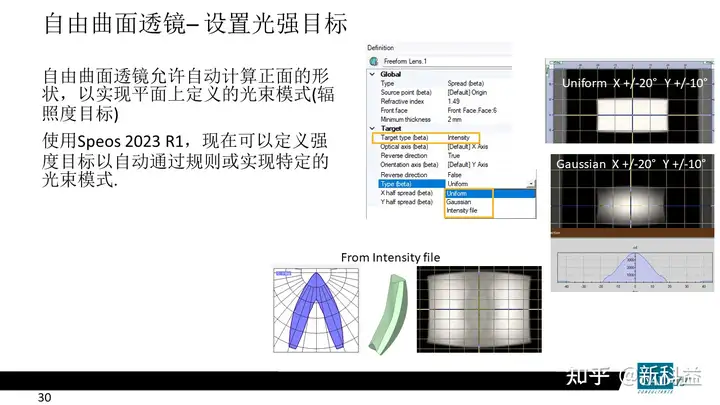This screenshot has width=720, height=405.
Task: Click the Target type (beta) label
Action: 404,138
